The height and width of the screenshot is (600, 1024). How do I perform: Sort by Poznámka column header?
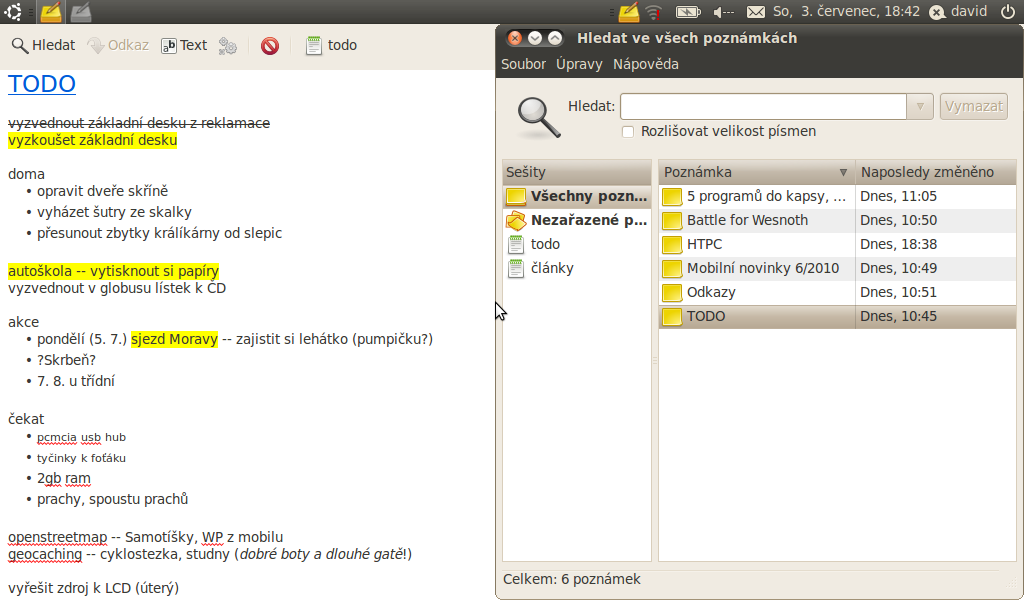pos(757,172)
